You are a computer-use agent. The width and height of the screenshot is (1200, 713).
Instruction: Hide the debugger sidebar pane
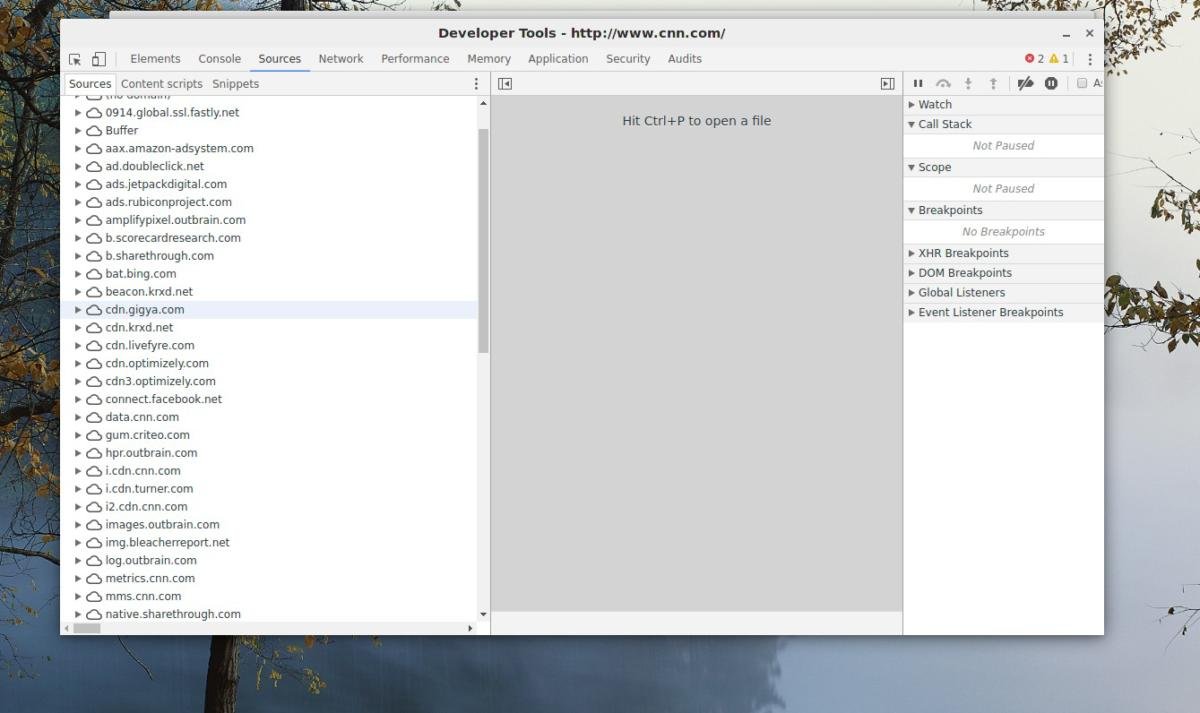tap(887, 84)
